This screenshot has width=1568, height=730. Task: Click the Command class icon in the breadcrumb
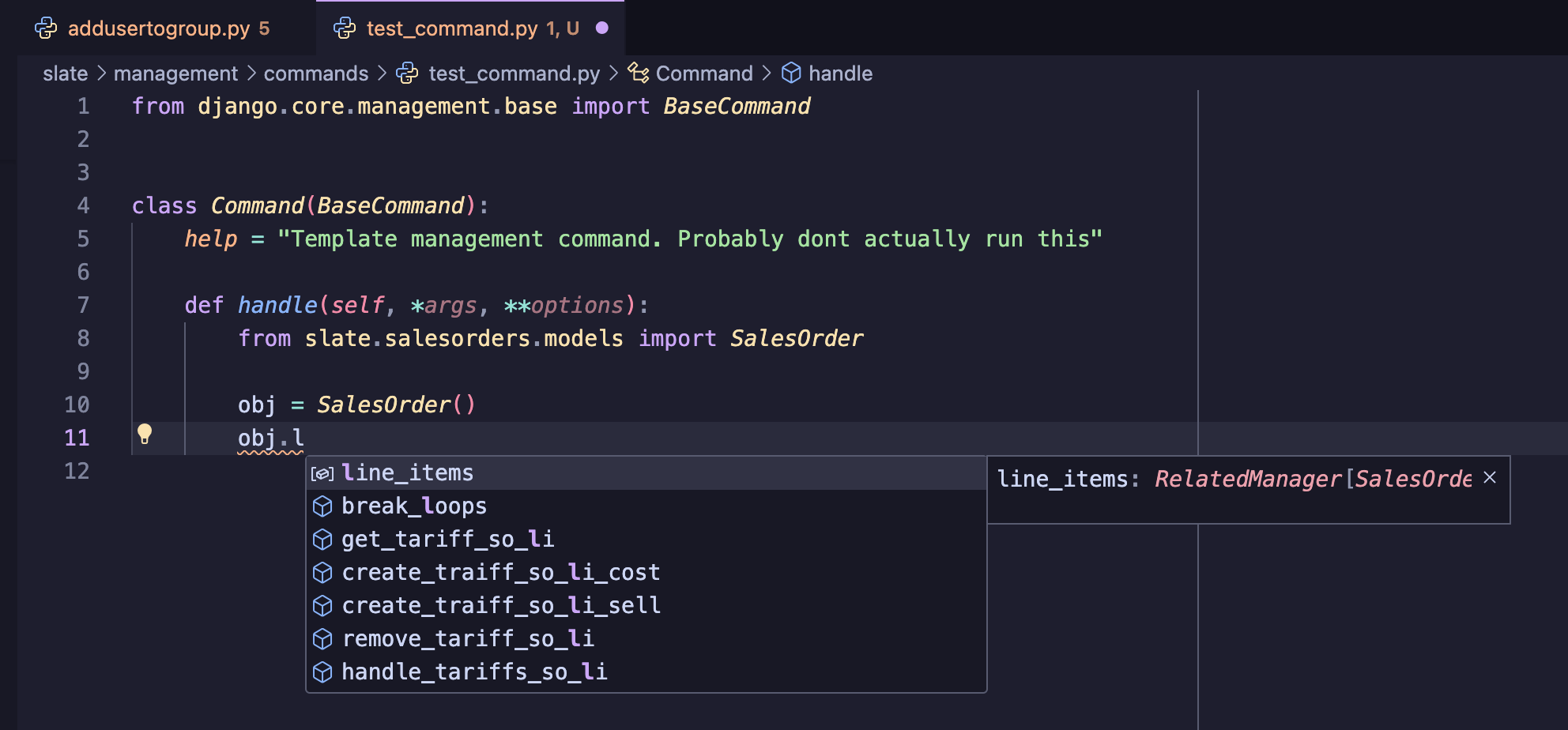pyautogui.click(x=636, y=73)
